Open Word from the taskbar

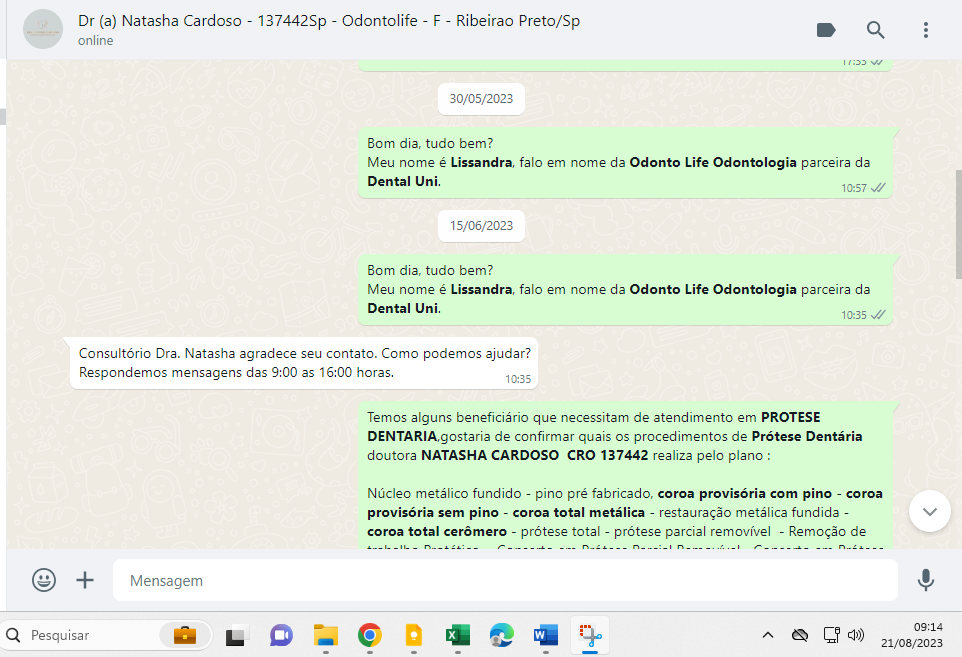tap(545, 636)
